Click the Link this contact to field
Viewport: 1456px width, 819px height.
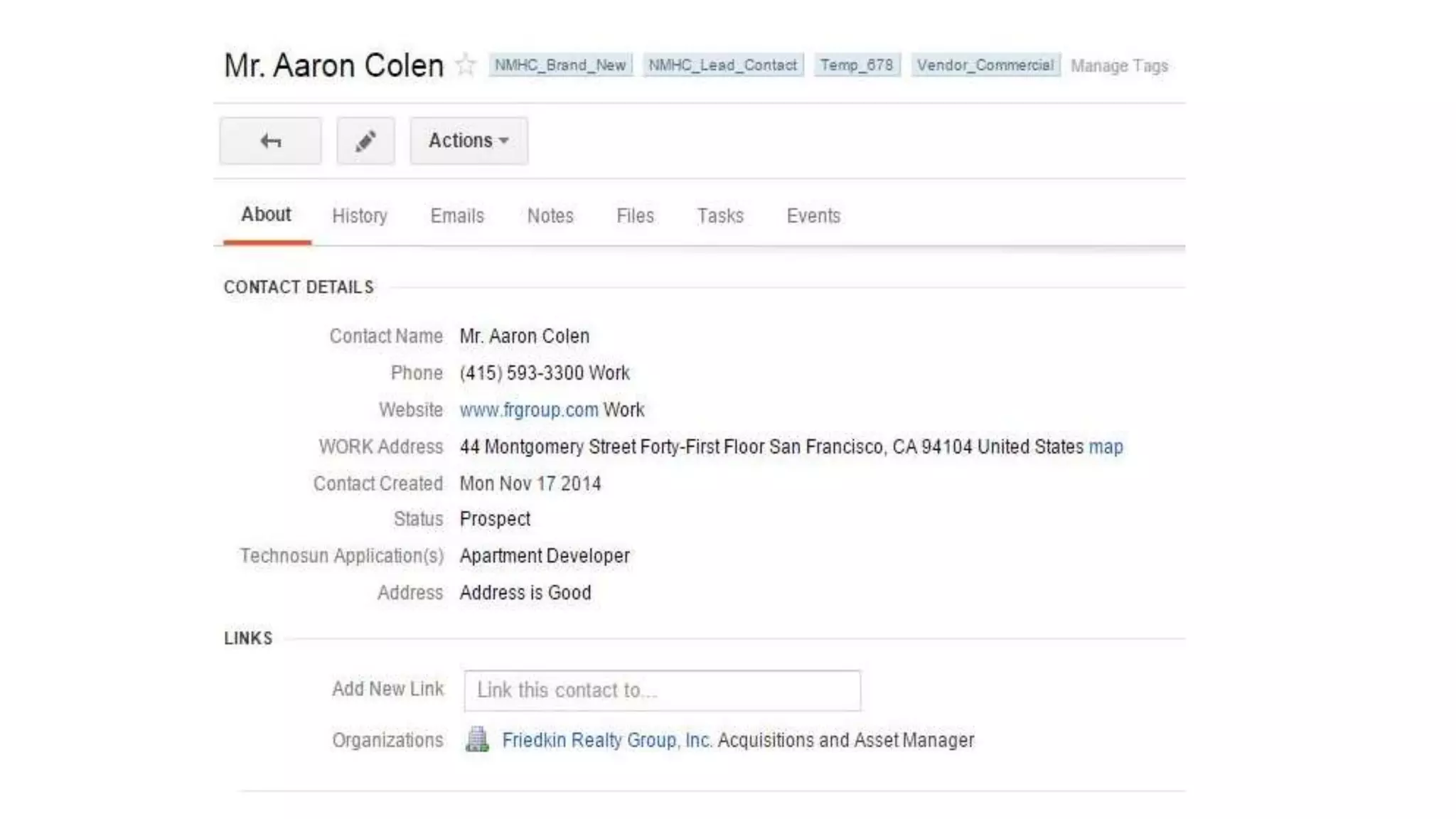(x=662, y=690)
